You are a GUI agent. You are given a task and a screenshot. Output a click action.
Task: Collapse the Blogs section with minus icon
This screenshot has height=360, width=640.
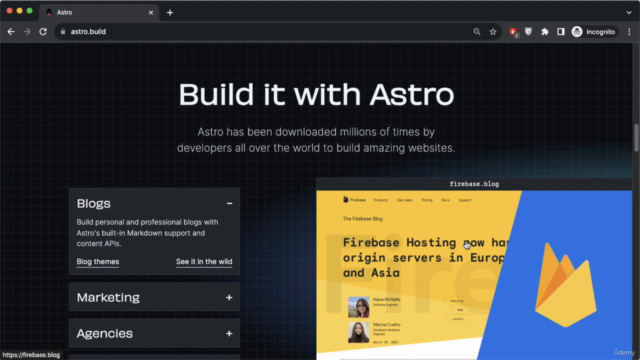pos(229,203)
